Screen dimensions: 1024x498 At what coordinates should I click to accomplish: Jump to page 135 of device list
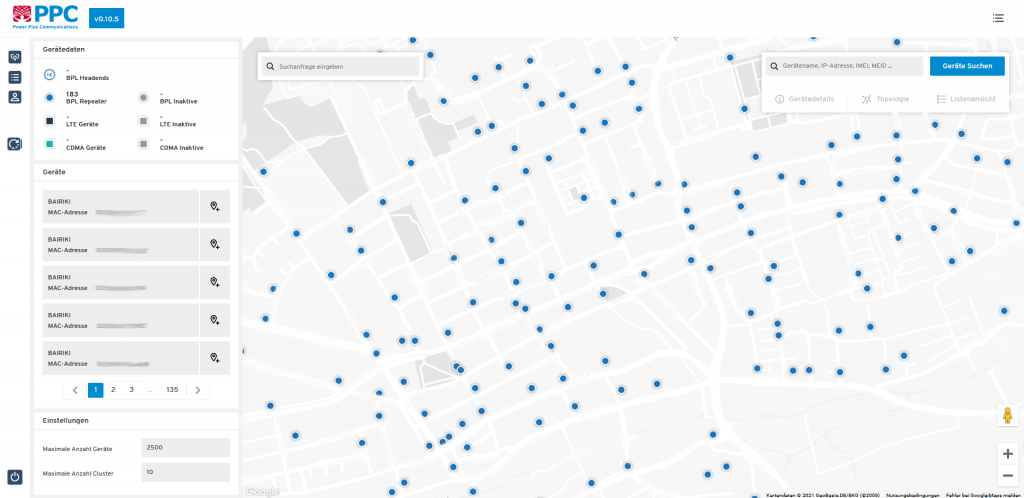[172, 390]
